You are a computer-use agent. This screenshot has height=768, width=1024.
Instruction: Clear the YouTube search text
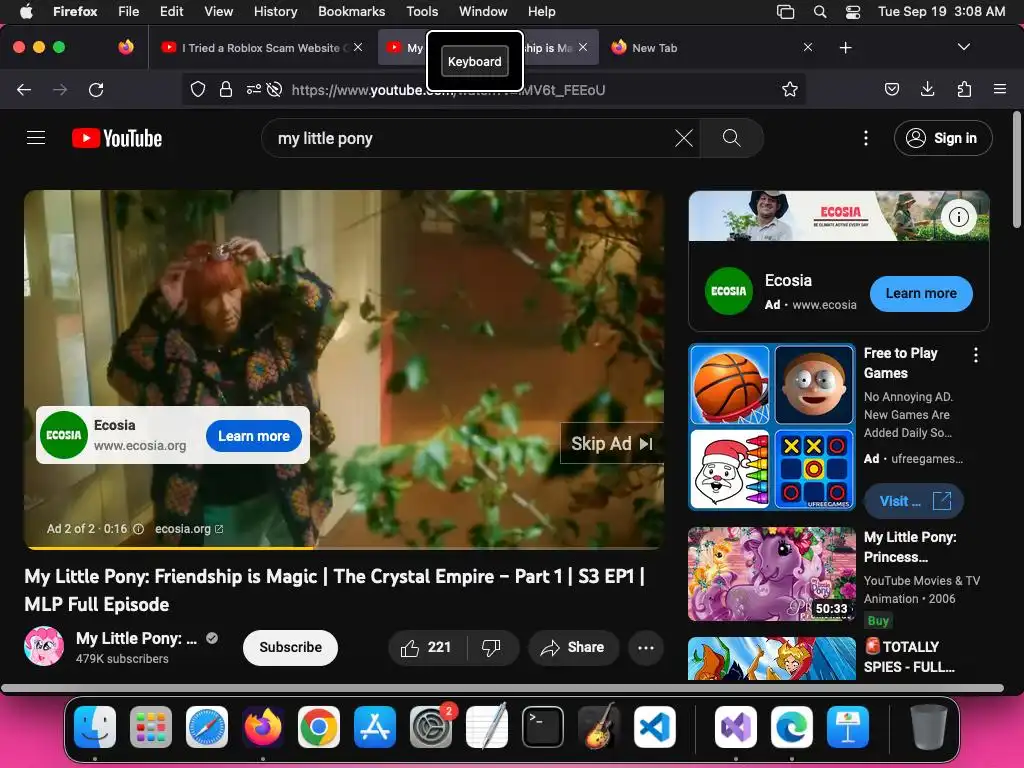tap(683, 138)
